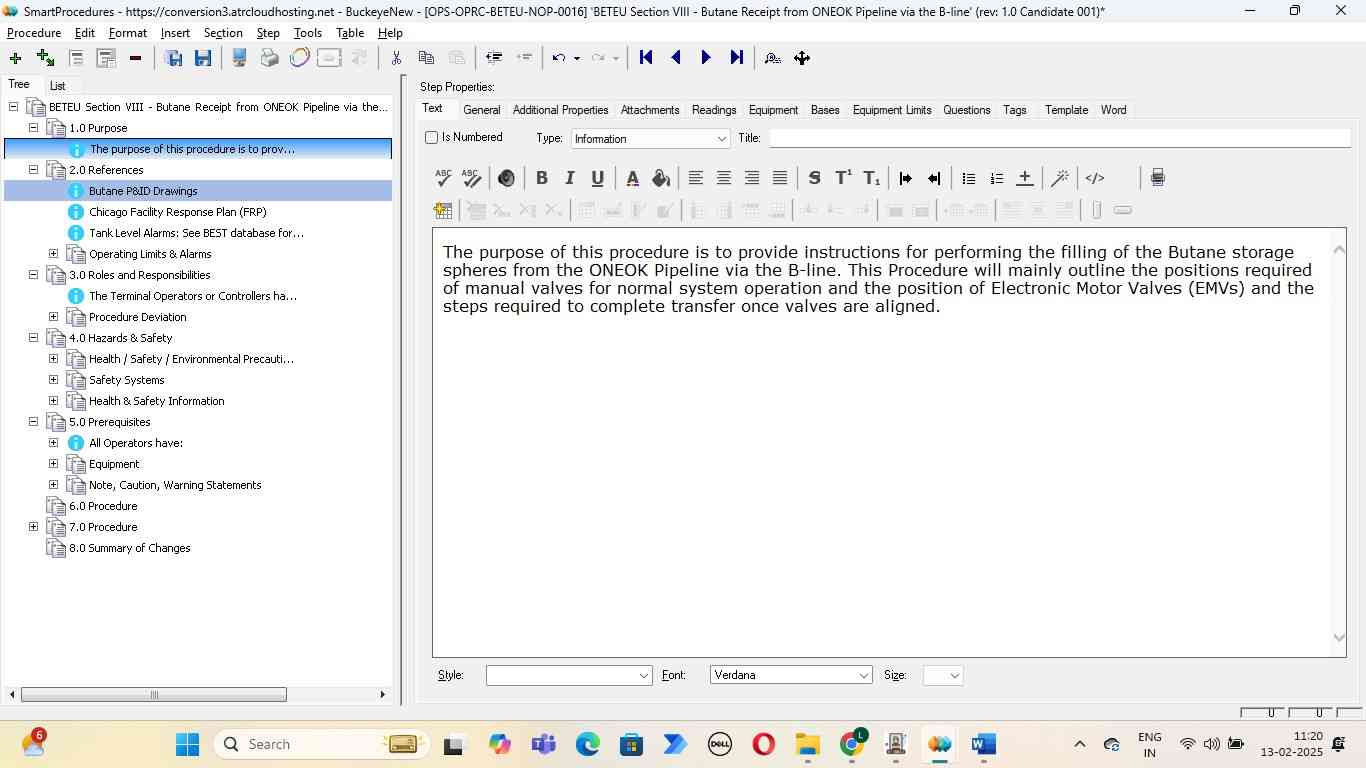This screenshot has height=768, width=1366.
Task: Expand the Procedure Deviation node
Action: [53, 317]
